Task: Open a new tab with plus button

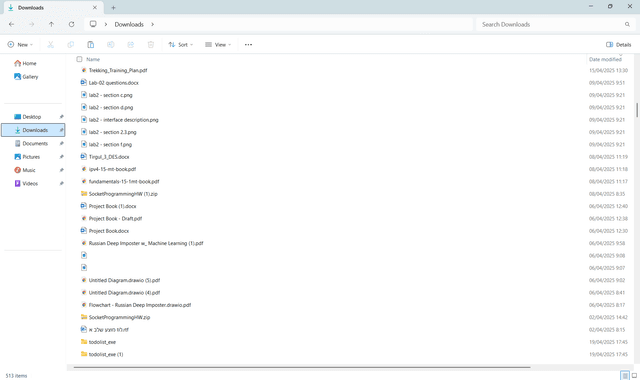Action: (113, 7)
